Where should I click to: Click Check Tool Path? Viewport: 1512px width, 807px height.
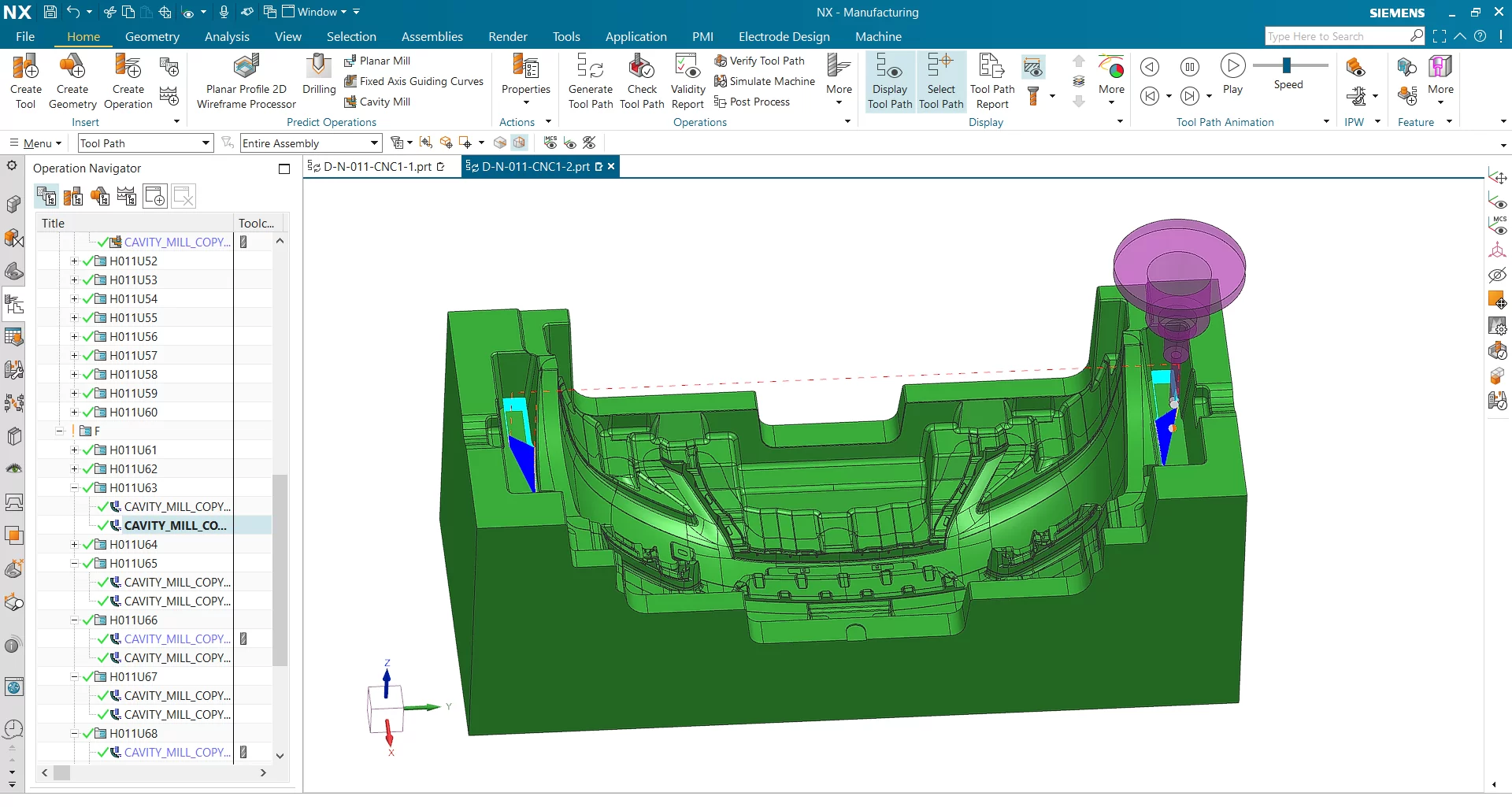click(642, 81)
